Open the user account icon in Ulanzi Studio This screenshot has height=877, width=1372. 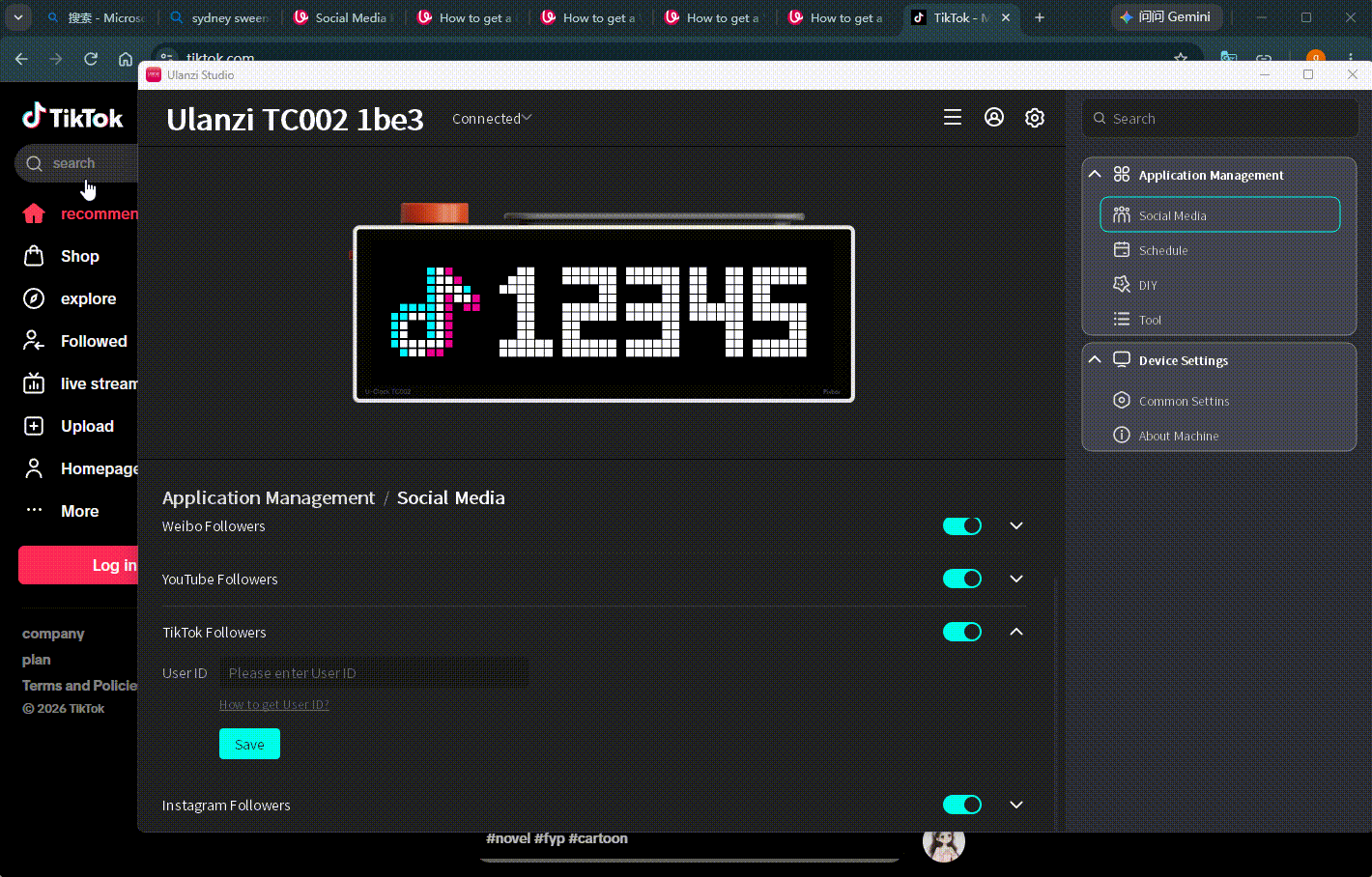994,117
